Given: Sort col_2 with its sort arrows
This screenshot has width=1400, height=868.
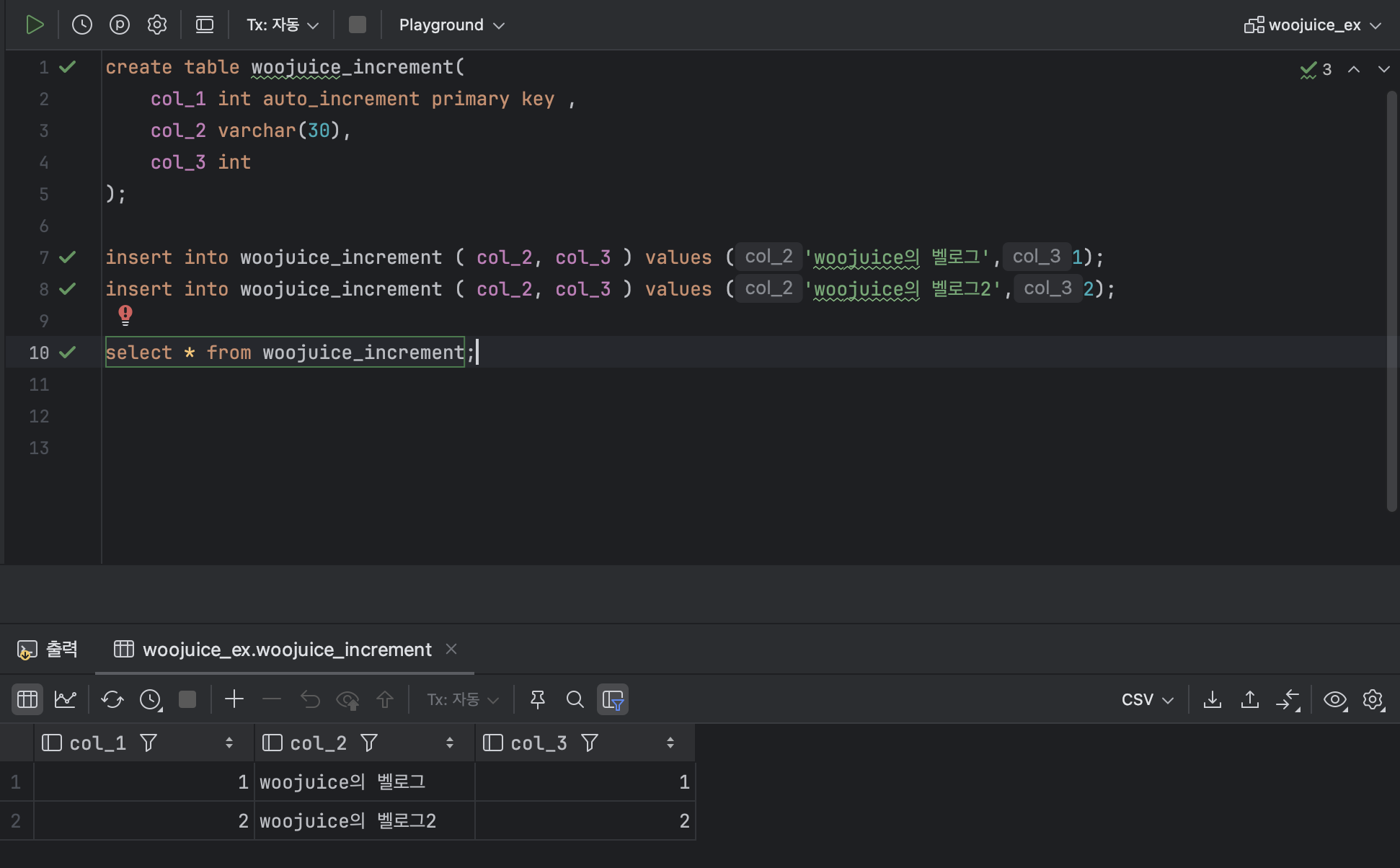Looking at the screenshot, I should click(450, 743).
